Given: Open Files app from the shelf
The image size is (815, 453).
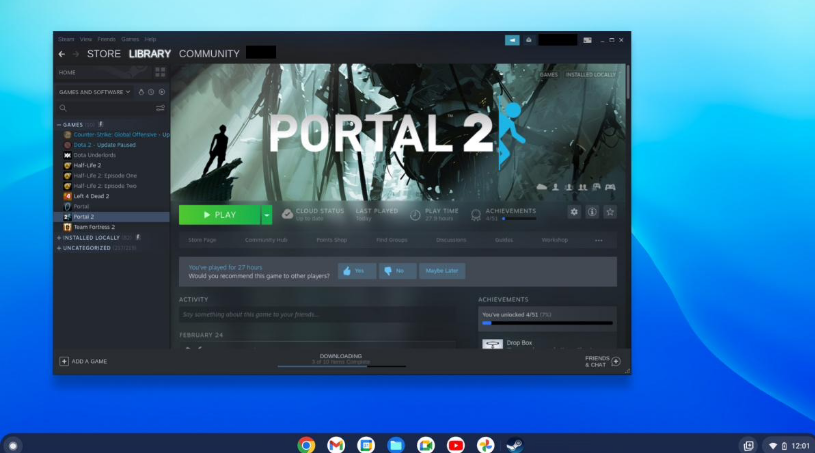Looking at the screenshot, I should [x=396, y=445].
